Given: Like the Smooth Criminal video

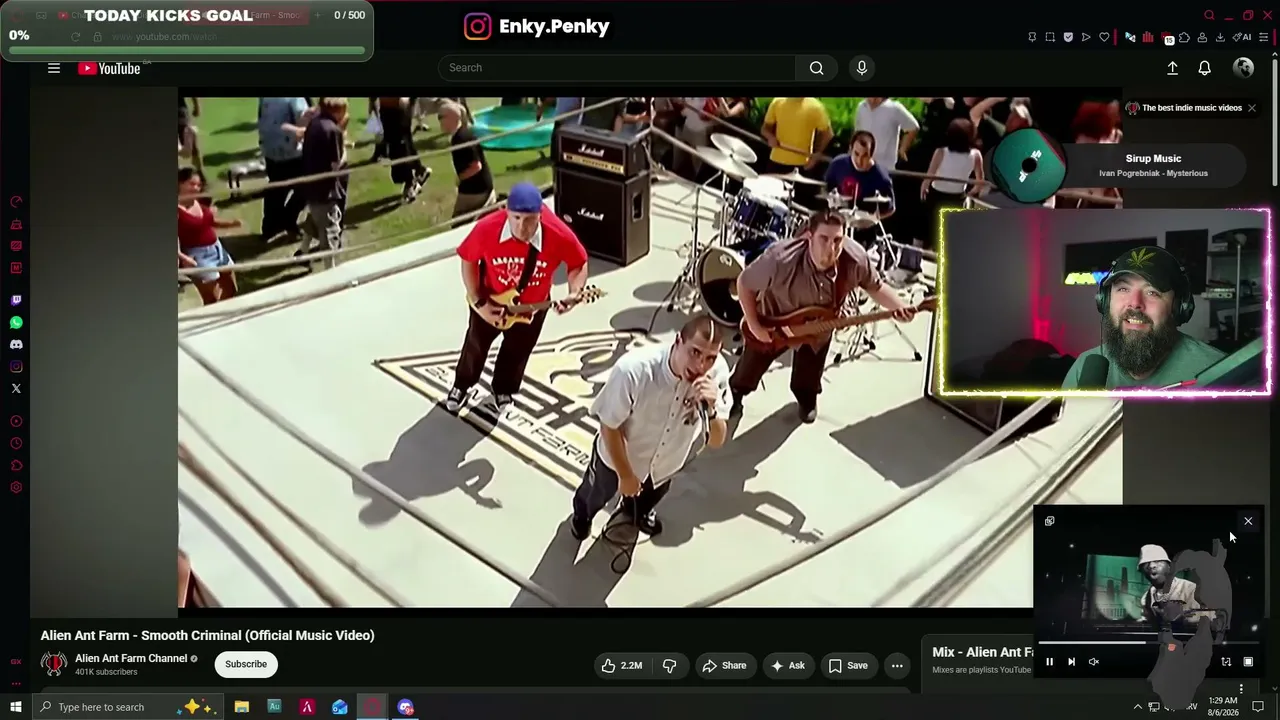Looking at the screenshot, I should [622, 666].
